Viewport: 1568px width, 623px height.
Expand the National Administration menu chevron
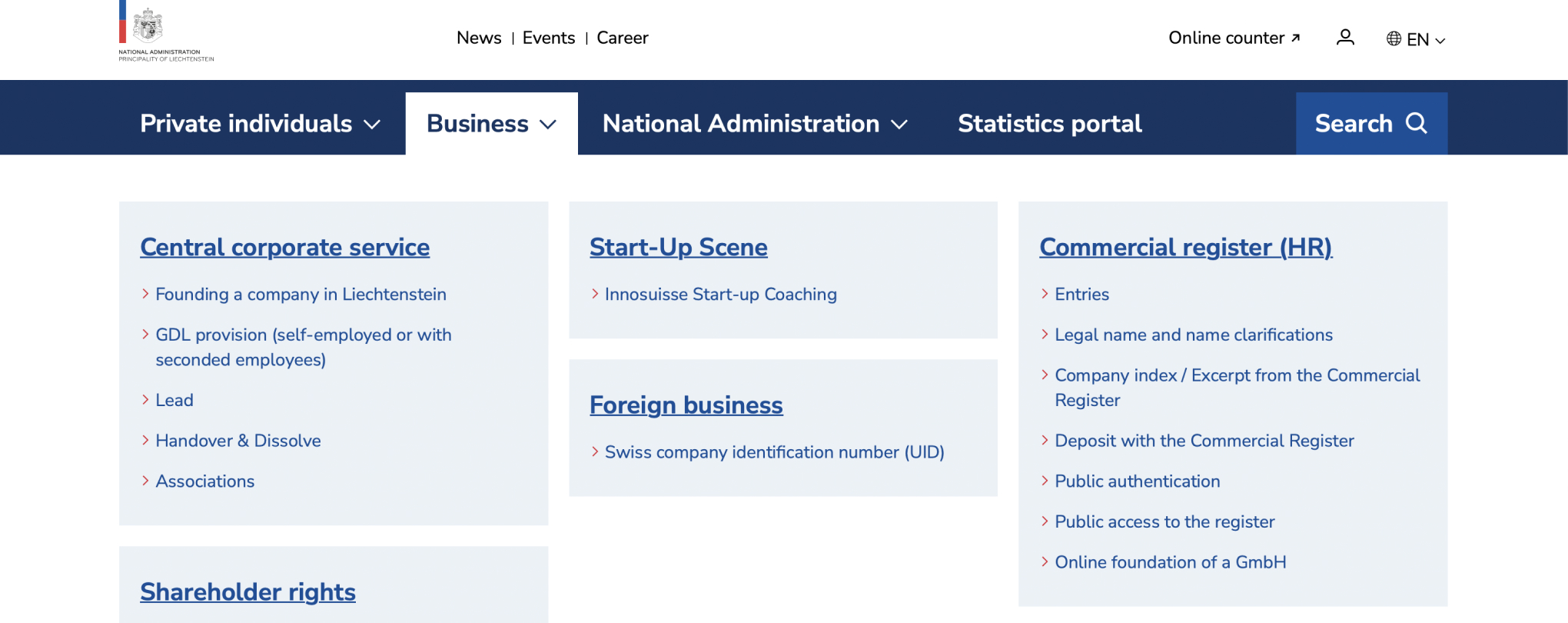[899, 125]
